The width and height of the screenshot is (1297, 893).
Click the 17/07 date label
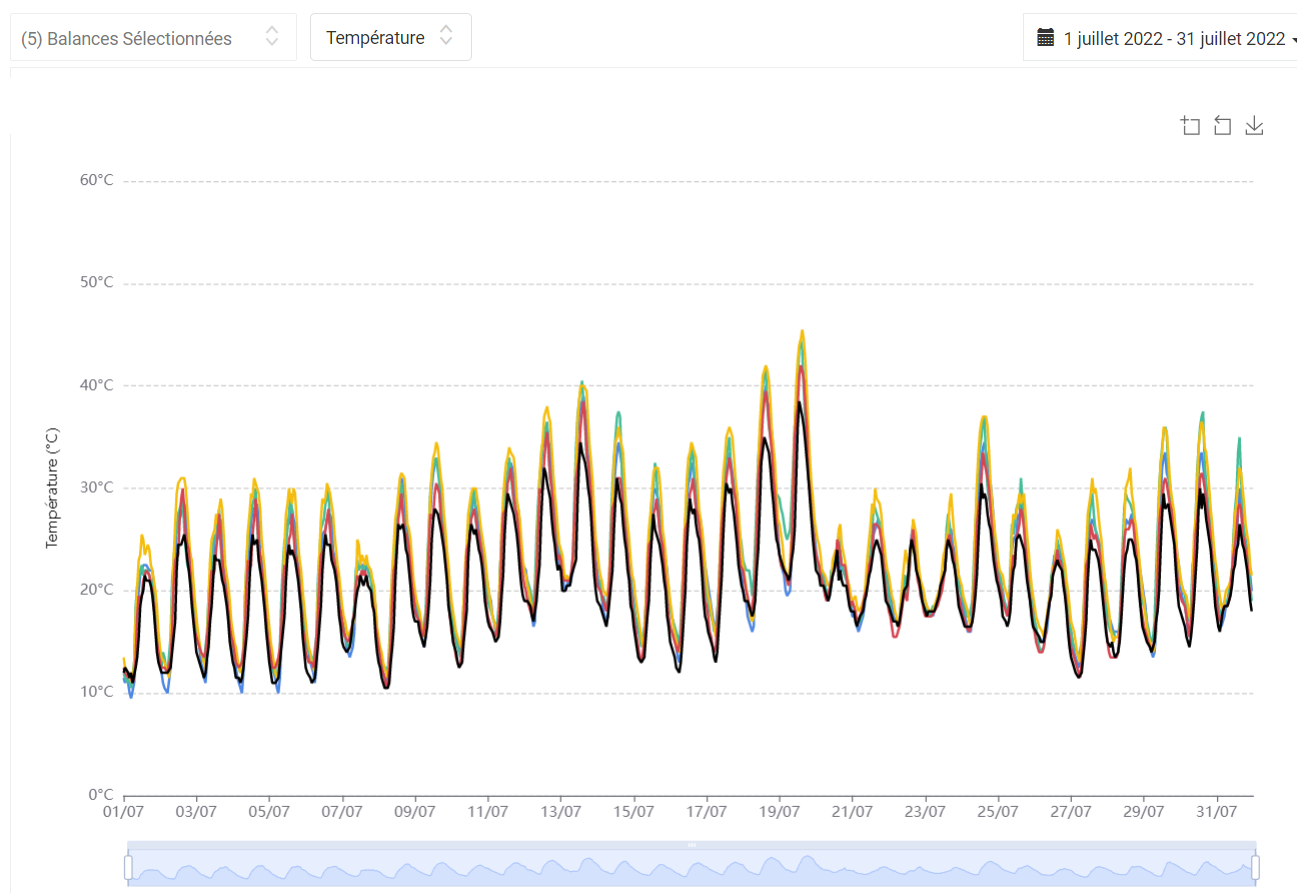tap(707, 812)
